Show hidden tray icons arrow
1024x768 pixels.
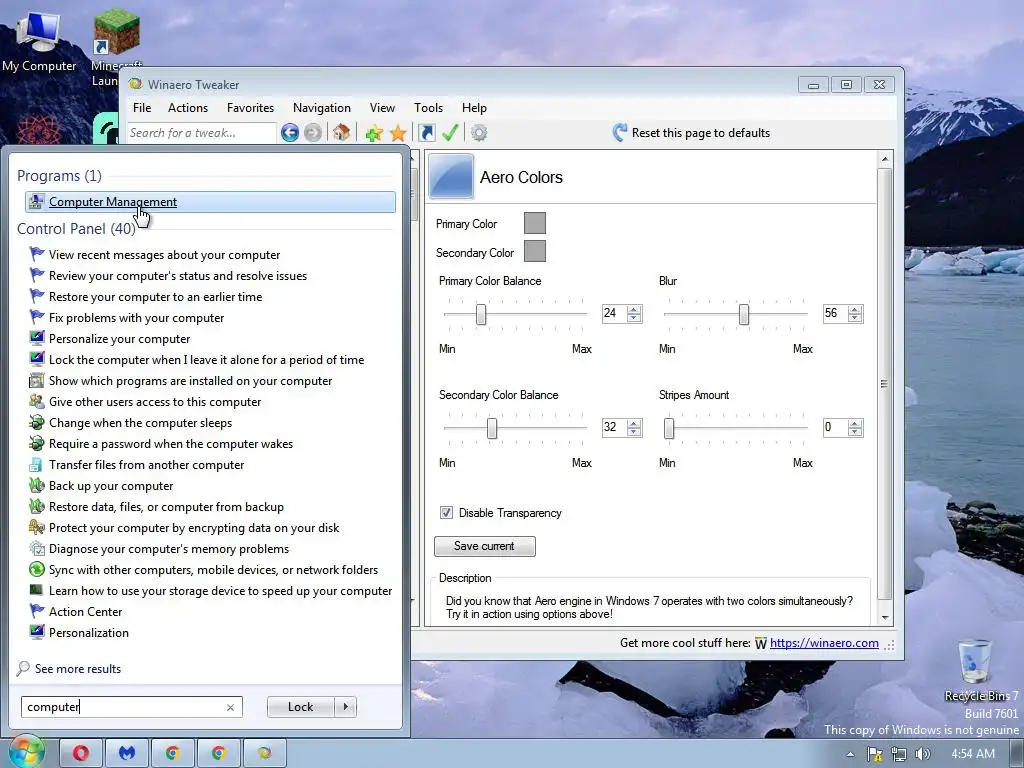(850, 754)
